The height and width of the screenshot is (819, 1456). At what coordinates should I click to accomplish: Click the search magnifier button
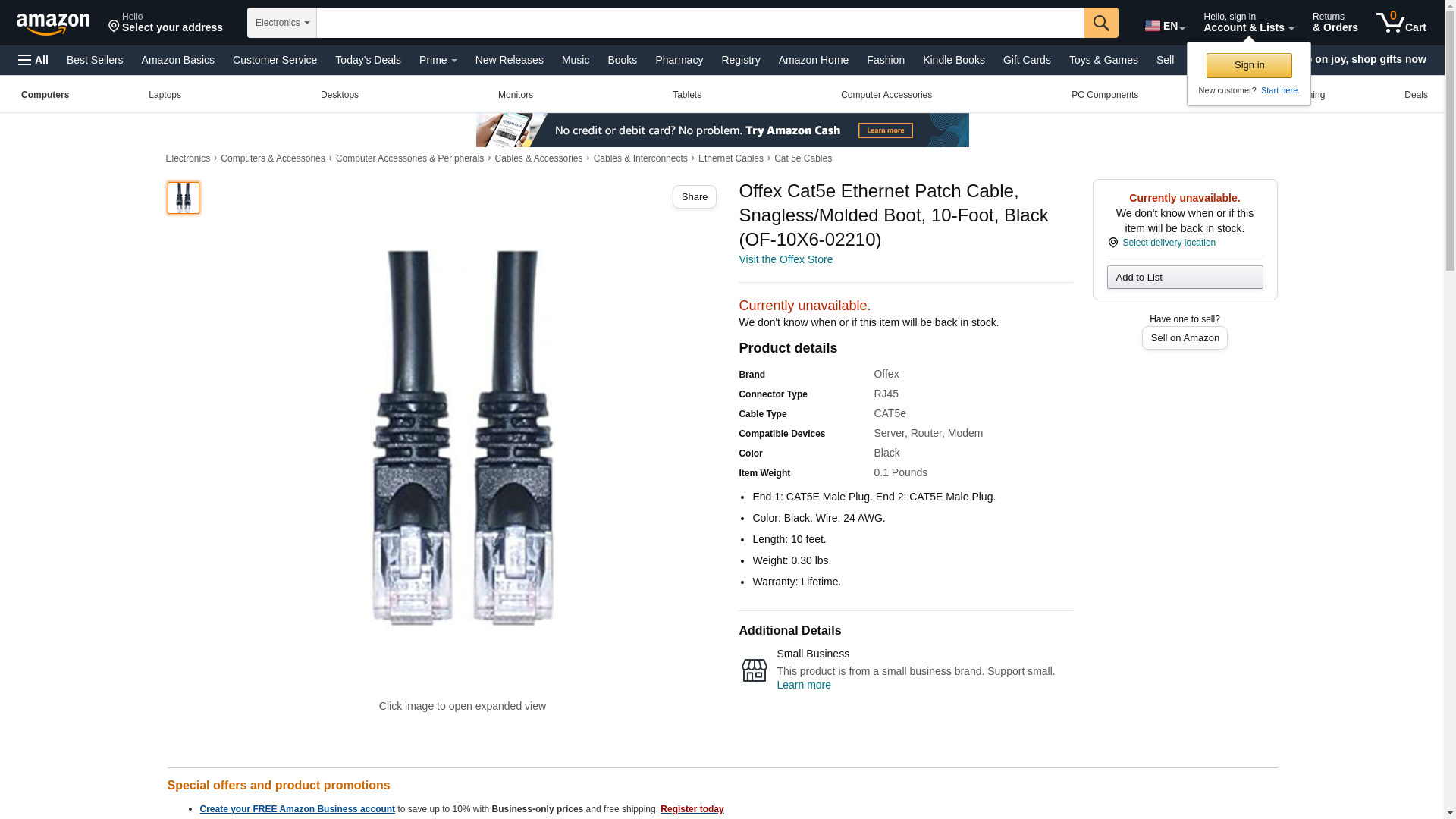(1101, 23)
